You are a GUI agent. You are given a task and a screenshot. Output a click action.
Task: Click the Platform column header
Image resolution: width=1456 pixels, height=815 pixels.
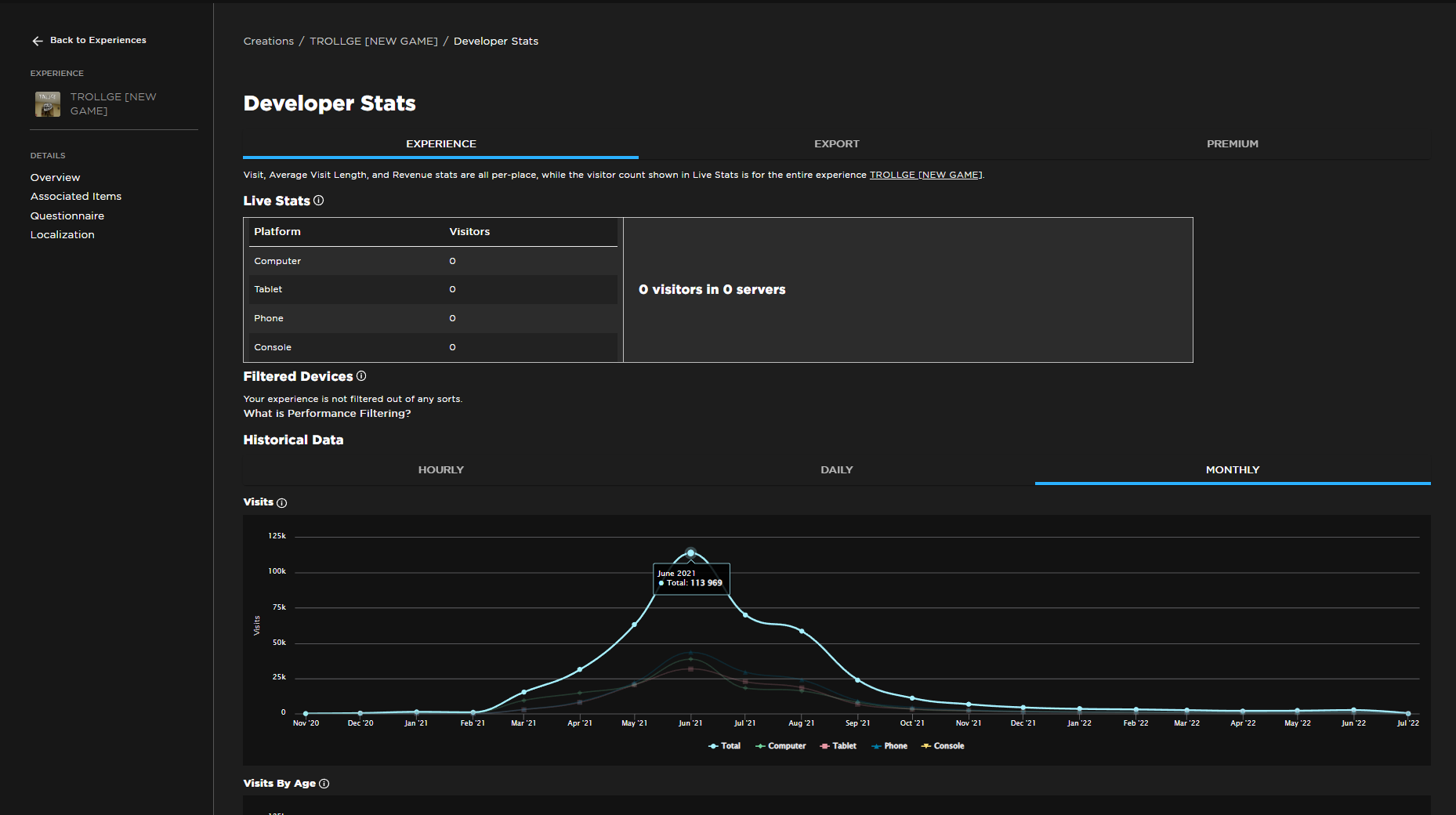(x=277, y=232)
